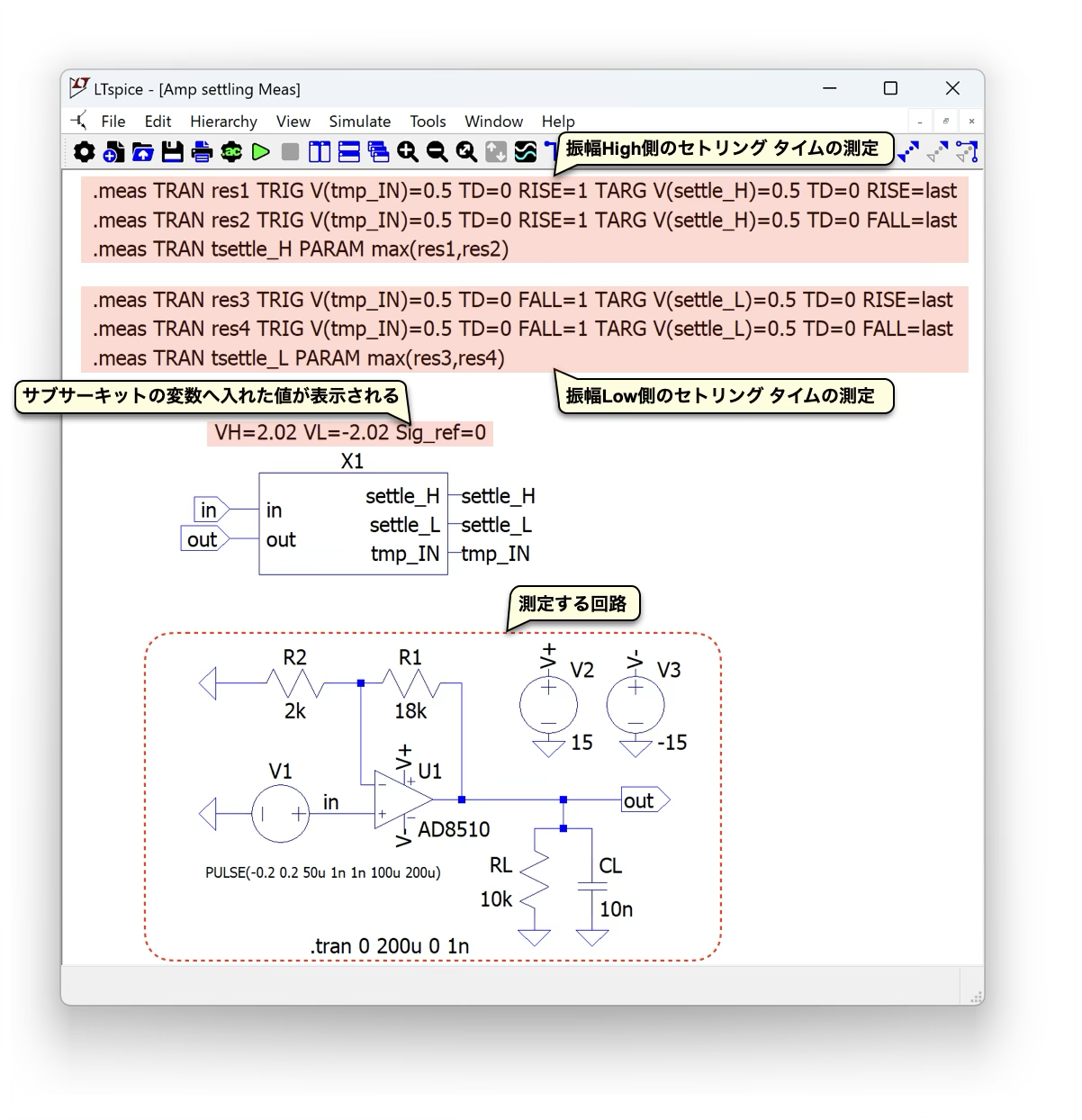Select the '.meas TRAN res1' directive line
1082x1120 pixels.
[525, 191]
